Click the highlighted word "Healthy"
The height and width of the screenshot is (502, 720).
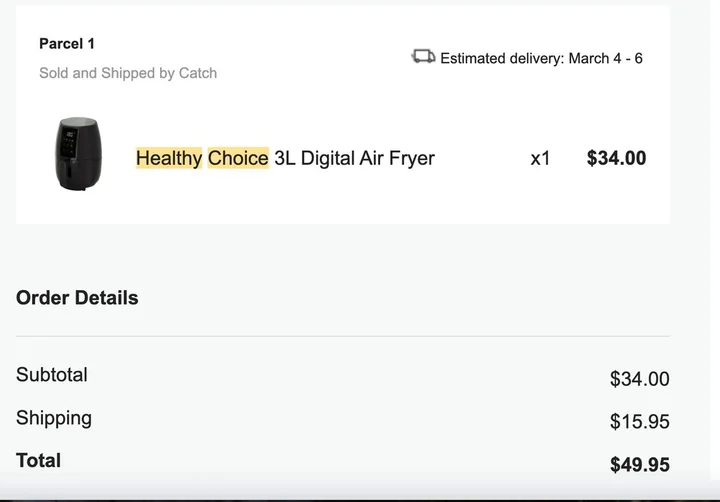click(x=169, y=158)
